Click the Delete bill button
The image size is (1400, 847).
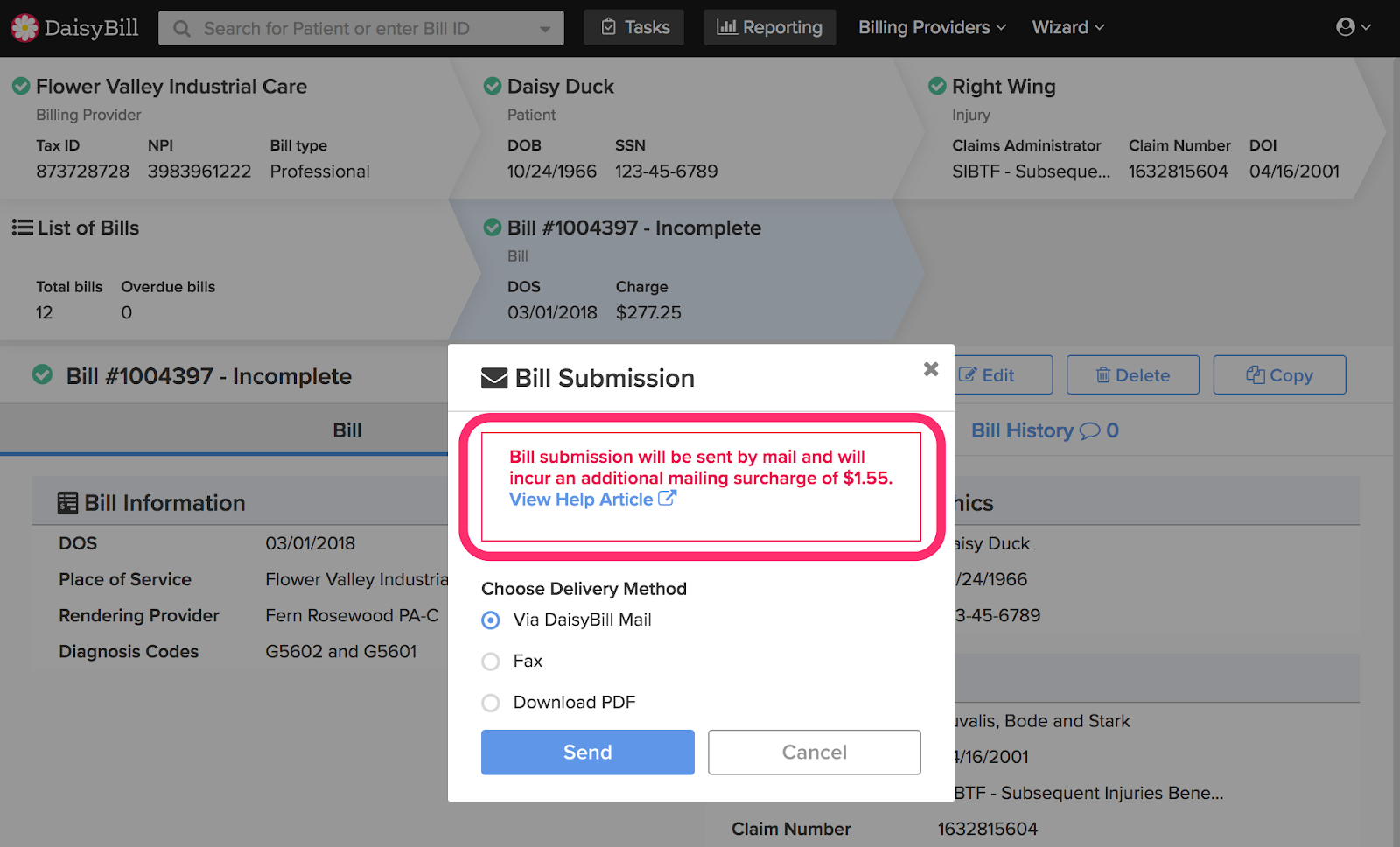click(x=1133, y=374)
